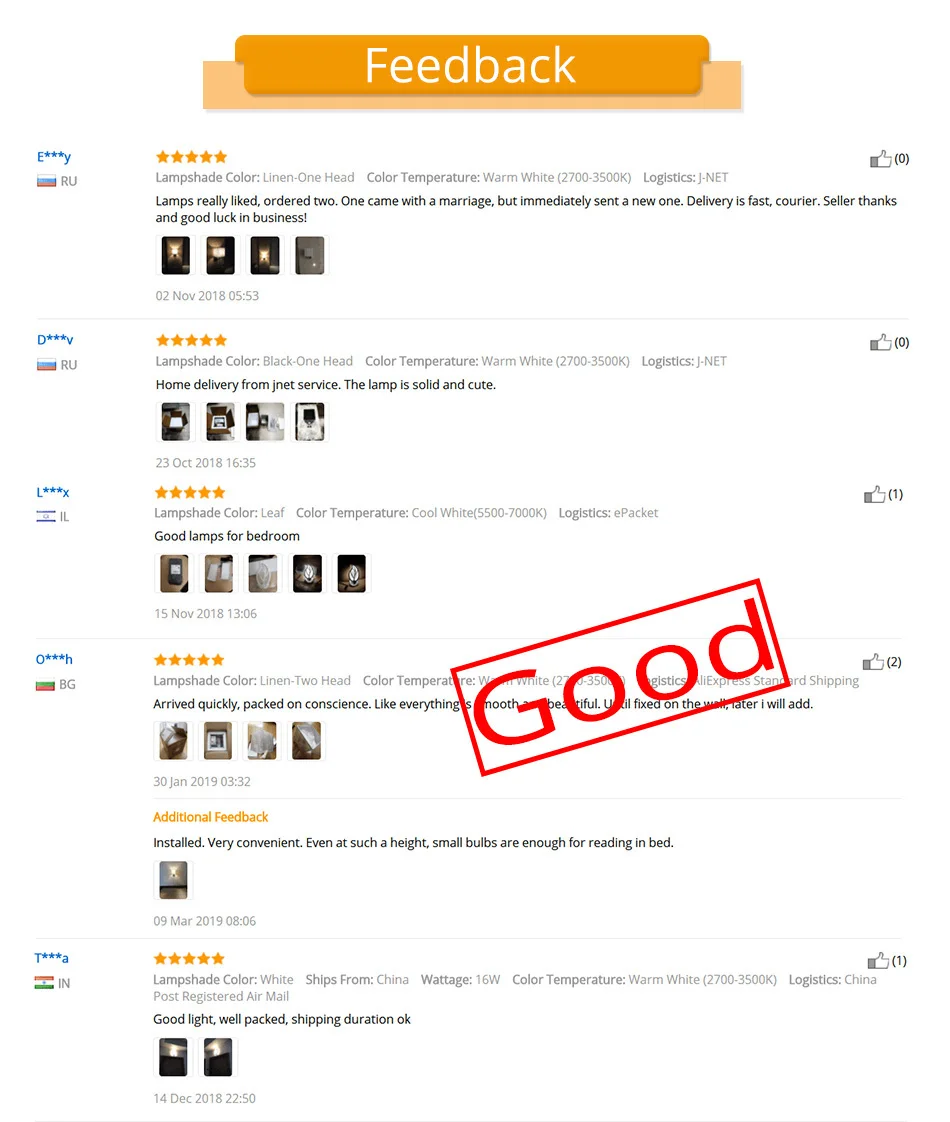This screenshot has height=1122, width=950.
Task: Click thumbs-up icon on E***y's review
Action: 880,159
